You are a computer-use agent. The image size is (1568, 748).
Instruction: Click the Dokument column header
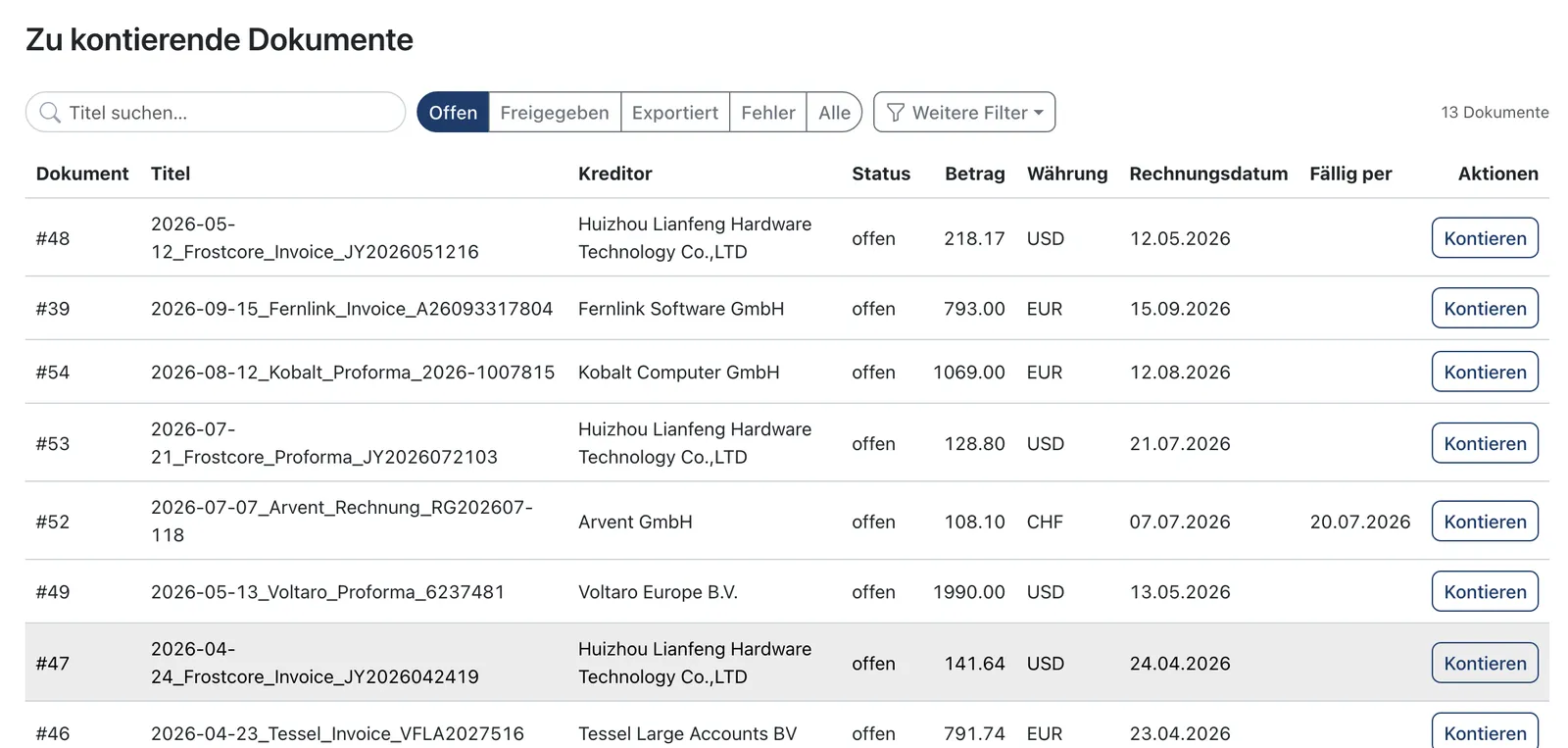tap(82, 174)
